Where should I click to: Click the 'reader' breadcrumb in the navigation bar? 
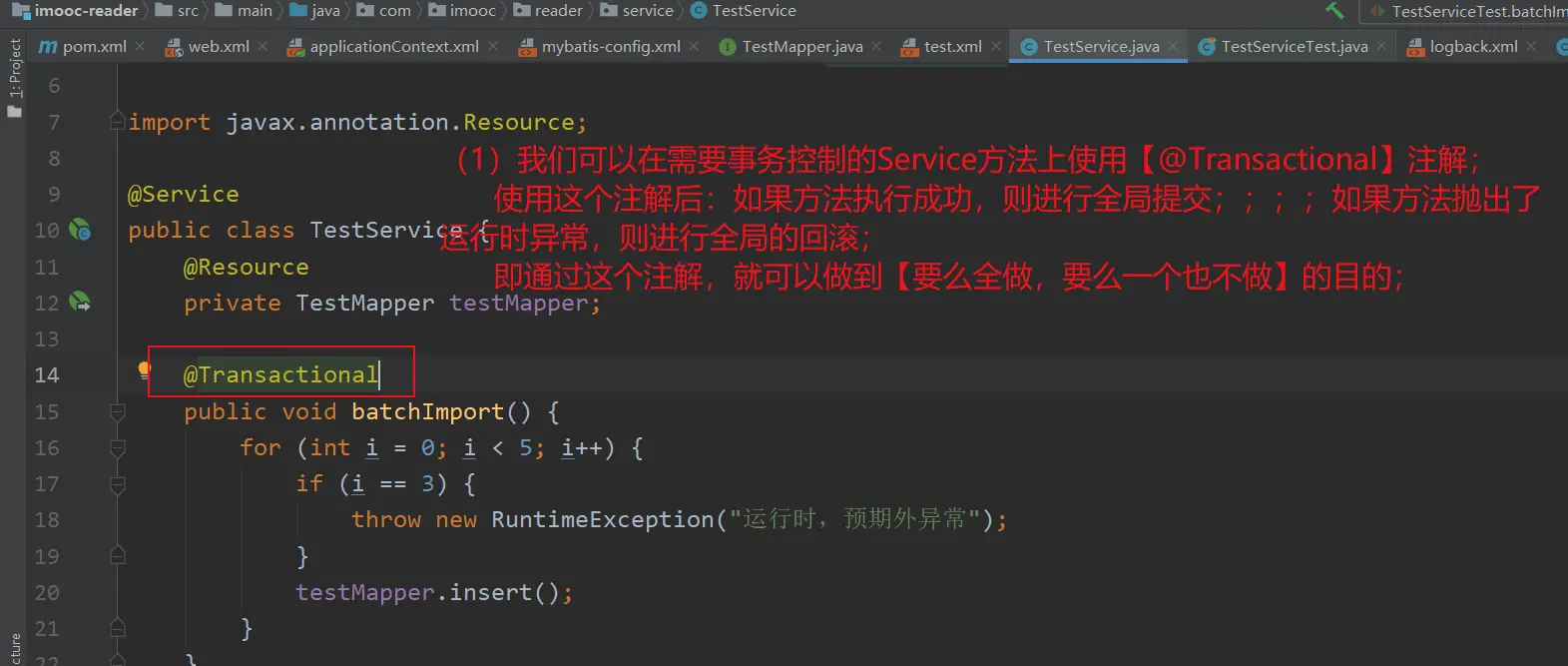[x=558, y=11]
